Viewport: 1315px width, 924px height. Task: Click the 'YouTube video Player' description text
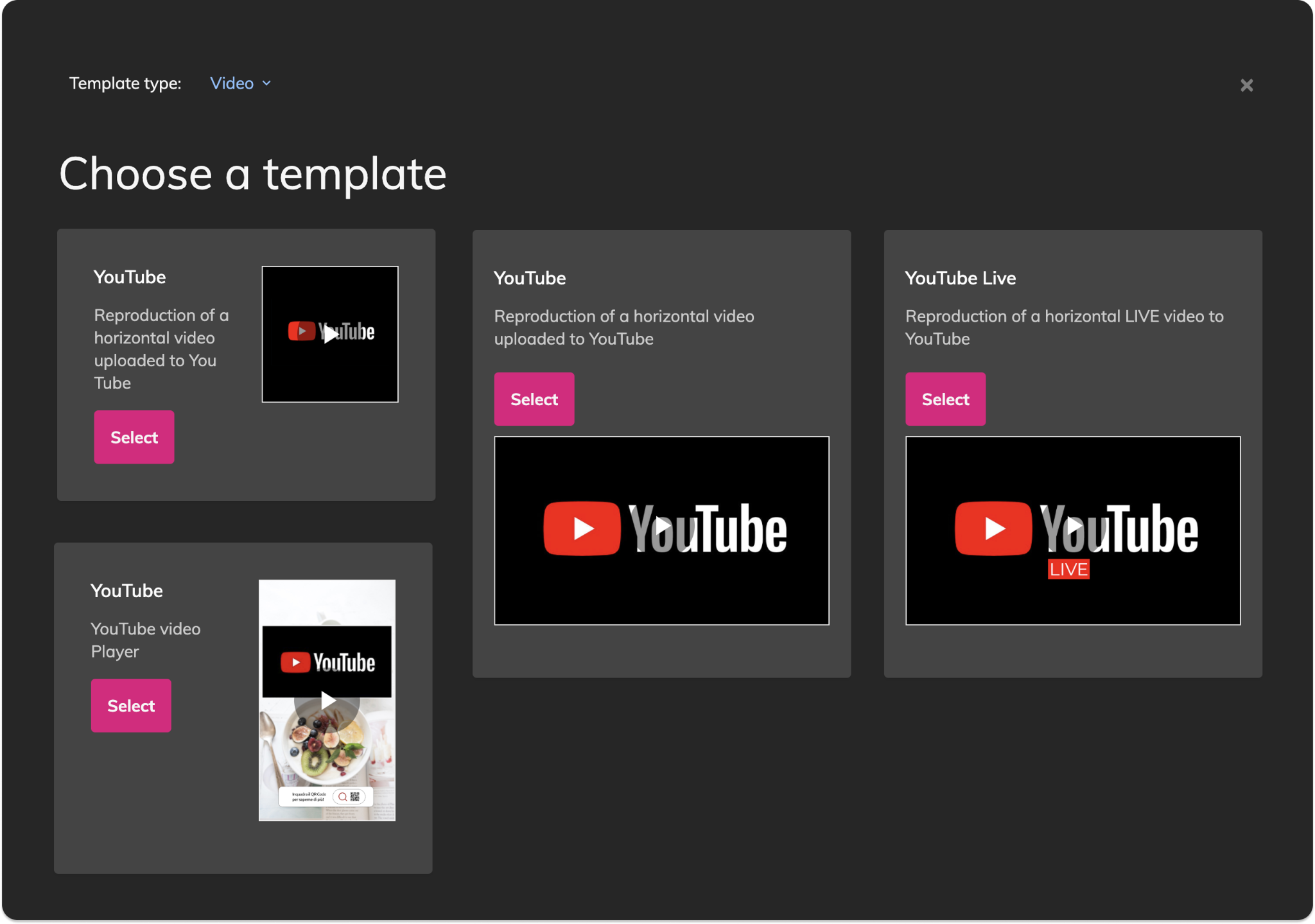(146, 640)
